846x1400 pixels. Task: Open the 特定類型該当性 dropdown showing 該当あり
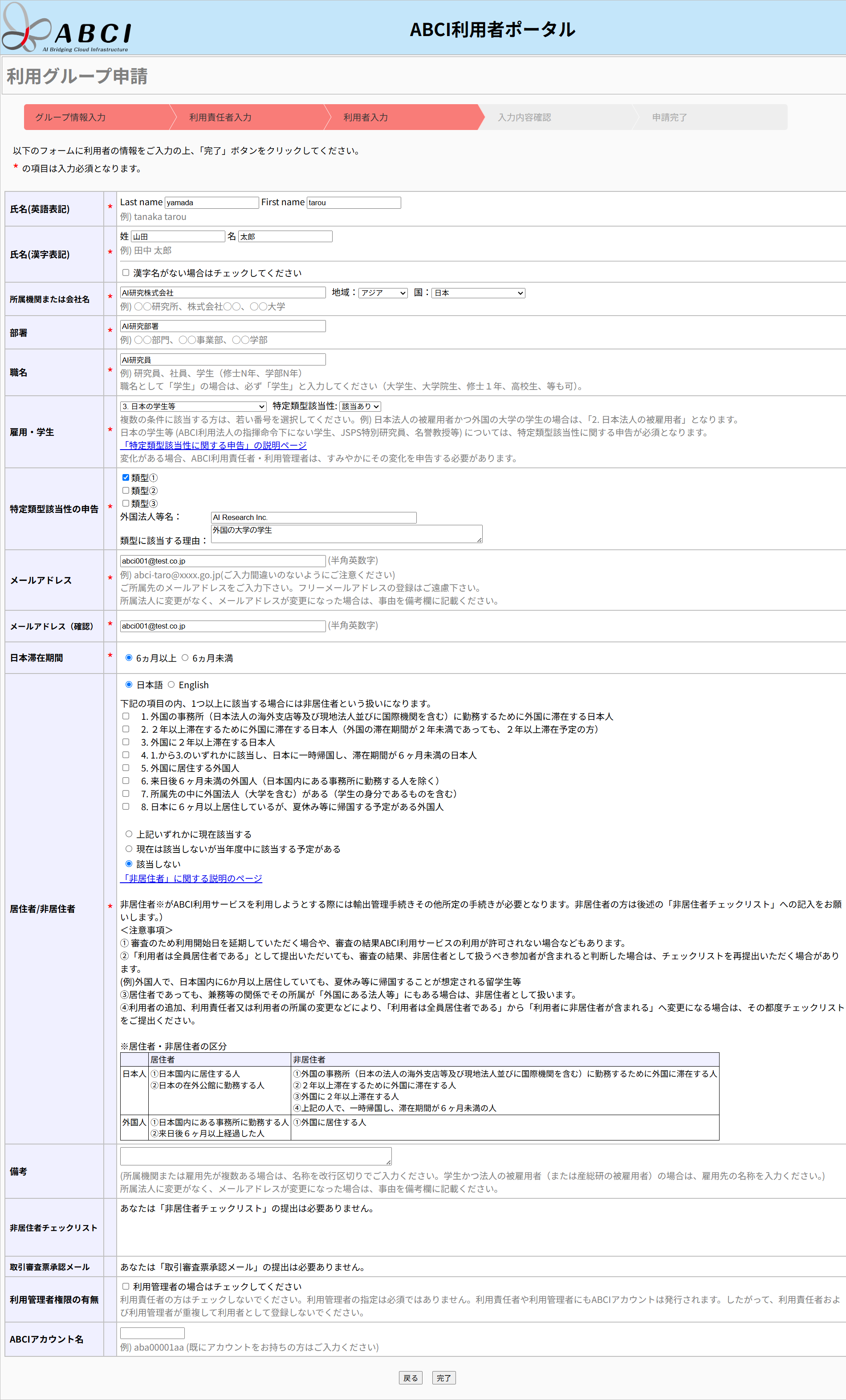(360, 406)
